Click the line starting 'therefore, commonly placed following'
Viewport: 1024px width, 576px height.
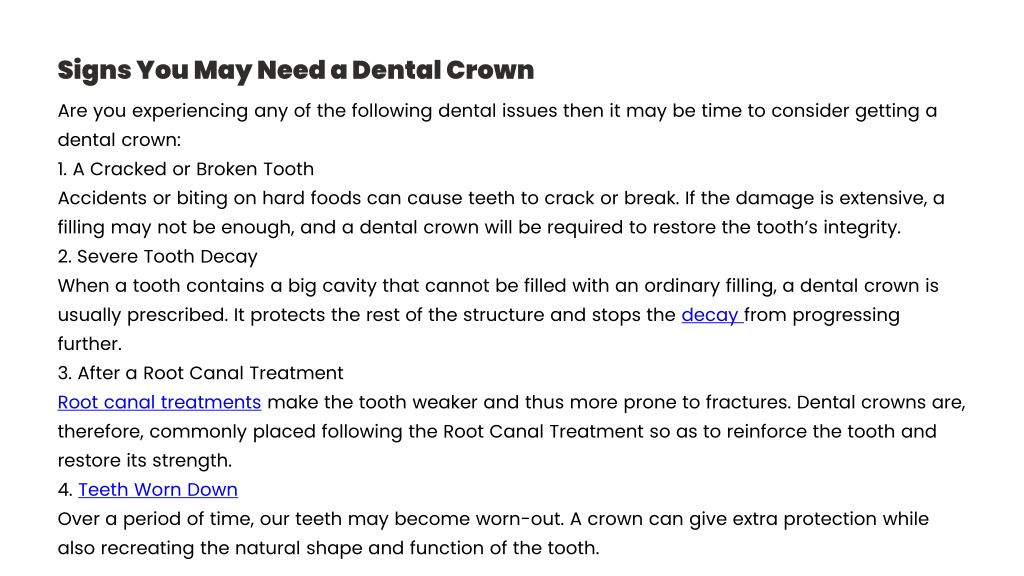point(497,432)
